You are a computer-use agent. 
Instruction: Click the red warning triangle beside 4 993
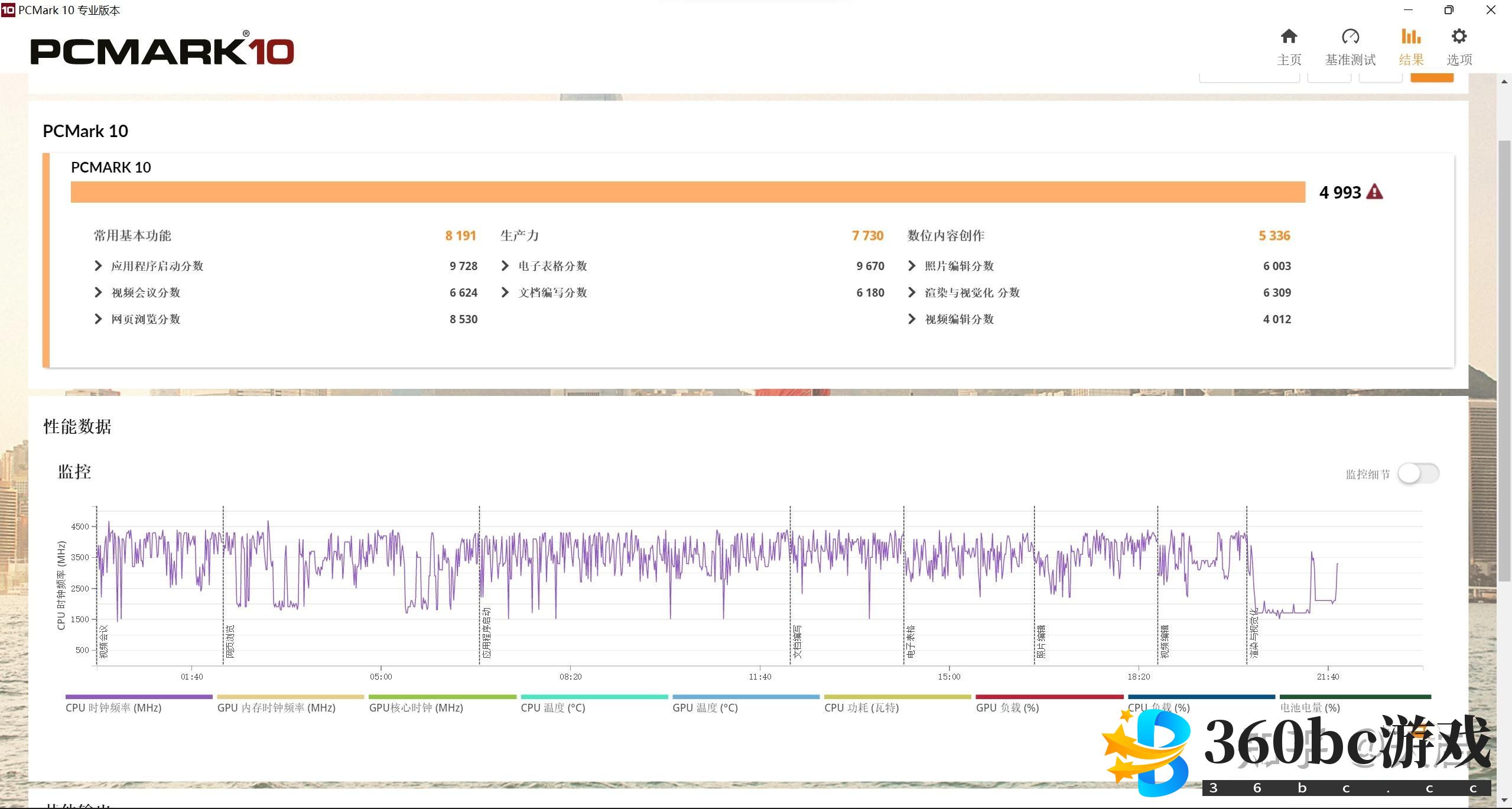coord(1374,192)
